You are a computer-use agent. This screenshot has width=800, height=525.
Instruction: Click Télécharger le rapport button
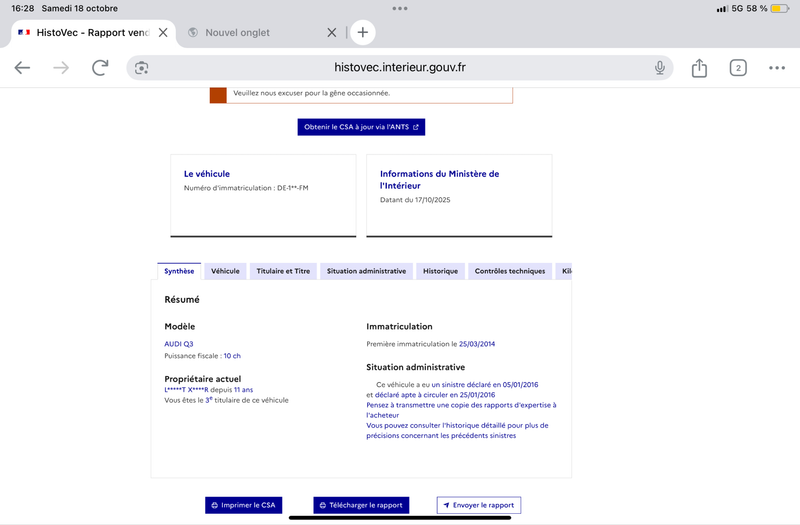[x=361, y=505]
